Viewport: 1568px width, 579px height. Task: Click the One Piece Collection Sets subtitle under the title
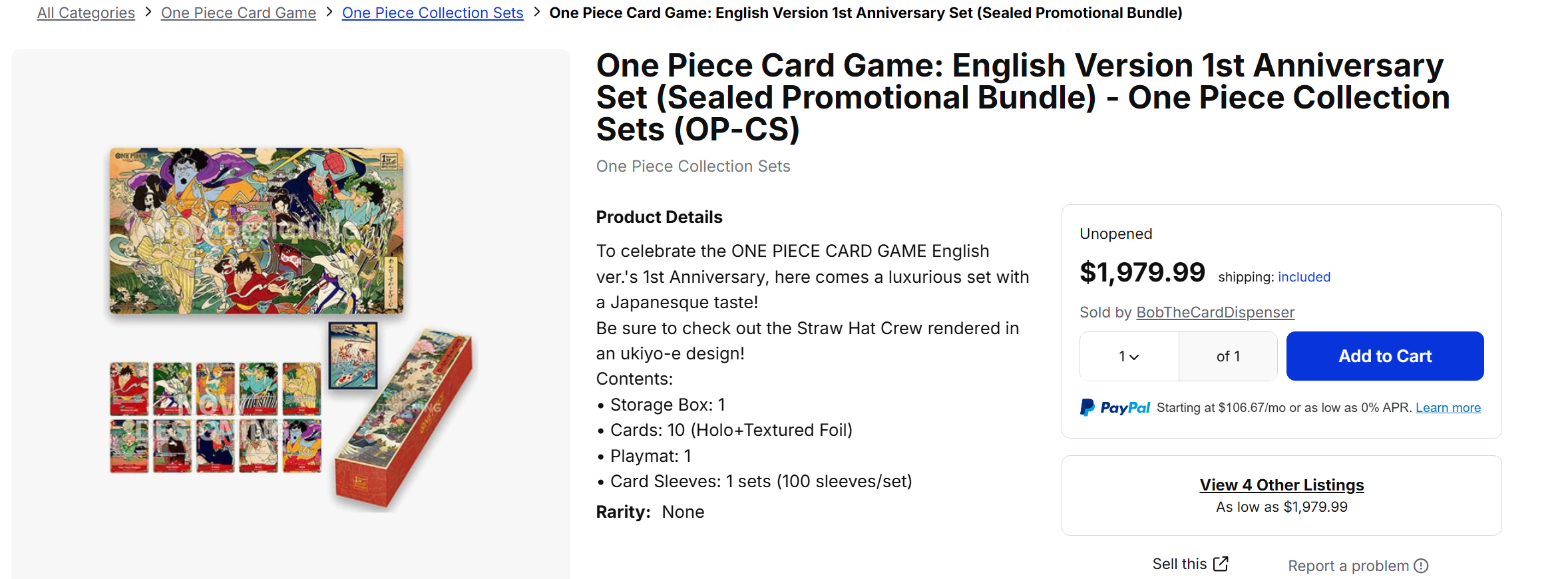(x=693, y=166)
